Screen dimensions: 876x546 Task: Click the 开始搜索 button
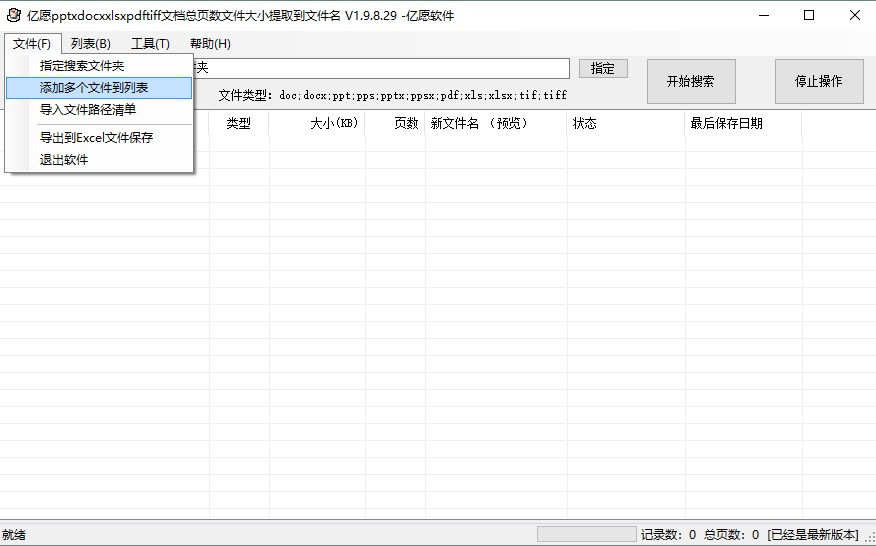click(691, 82)
